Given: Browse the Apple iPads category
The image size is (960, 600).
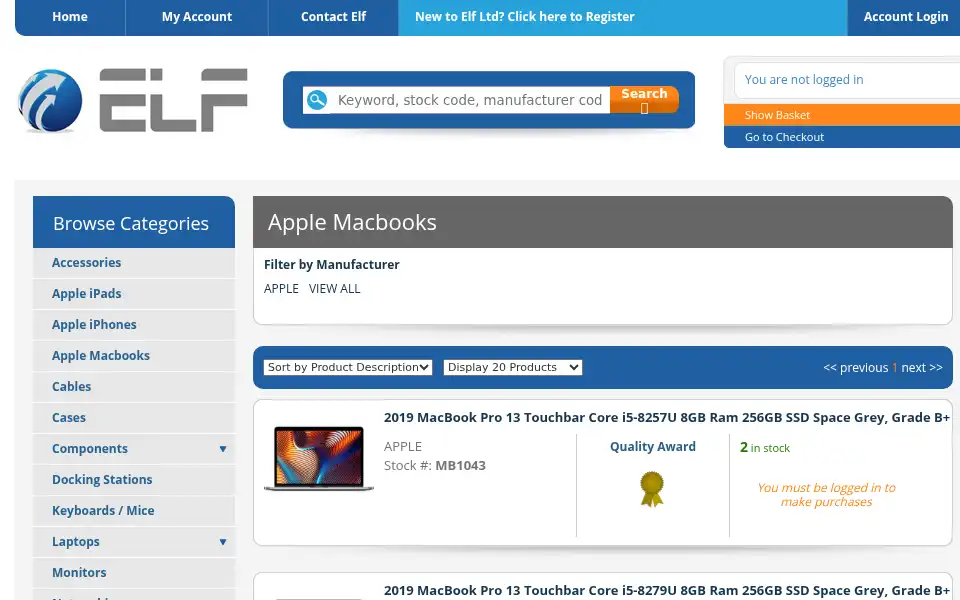Looking at the screenshot, I should 134,294.
